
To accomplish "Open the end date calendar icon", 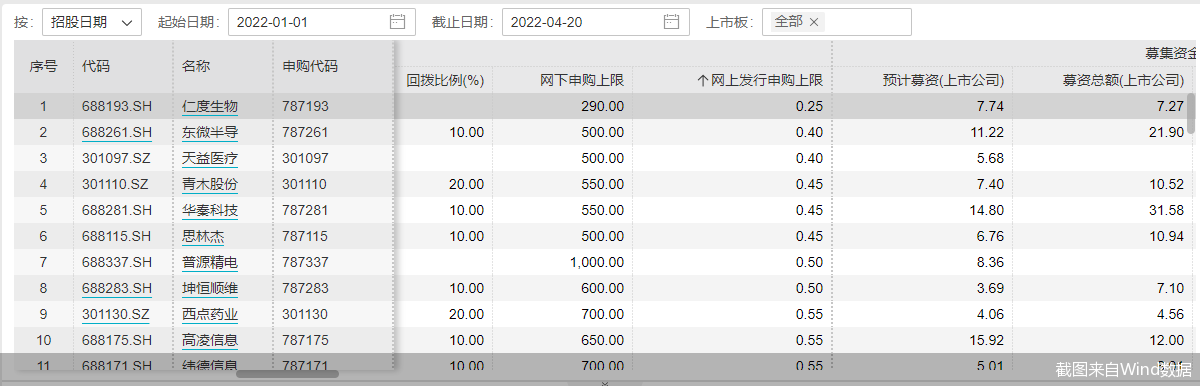I will tap(671, 22).
